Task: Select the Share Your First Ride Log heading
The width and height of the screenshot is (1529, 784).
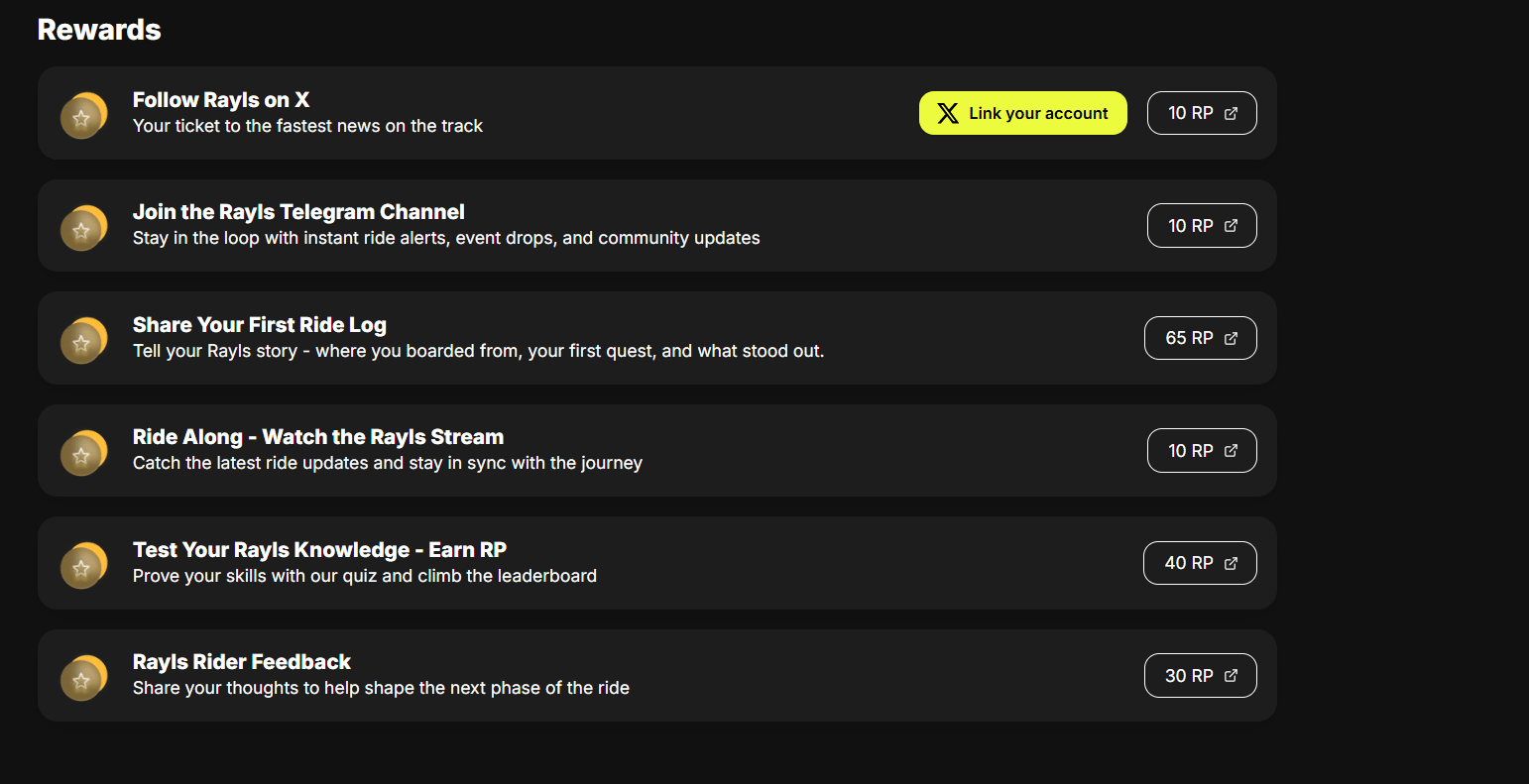Action: pos(260,325)
